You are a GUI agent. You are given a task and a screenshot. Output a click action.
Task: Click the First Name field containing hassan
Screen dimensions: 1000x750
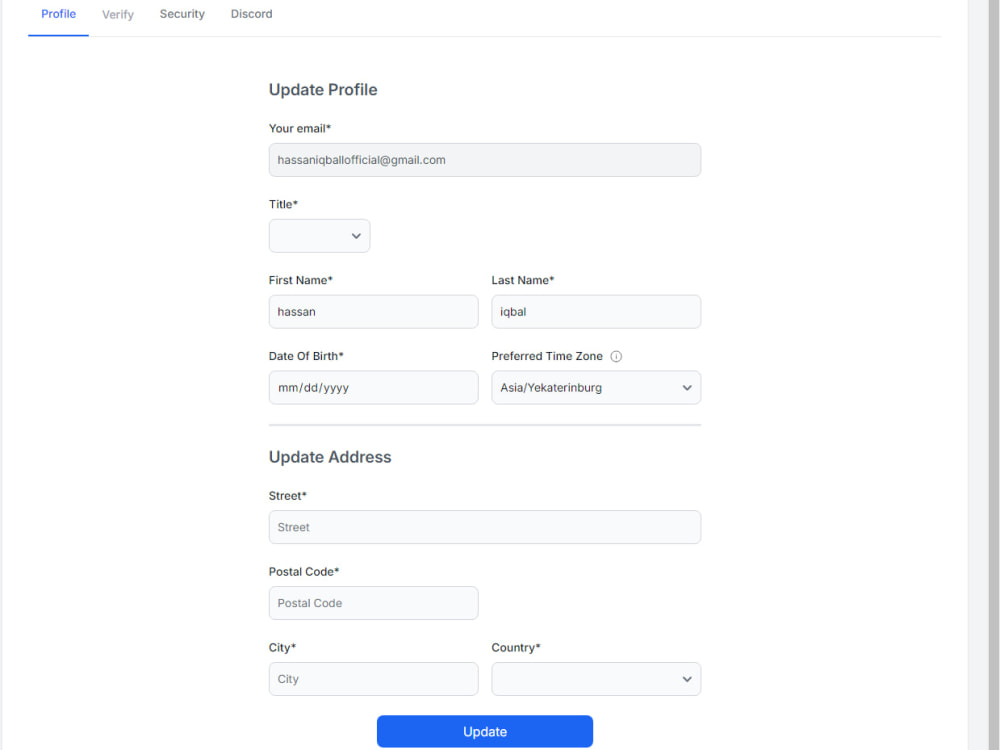tap(373, 311)
